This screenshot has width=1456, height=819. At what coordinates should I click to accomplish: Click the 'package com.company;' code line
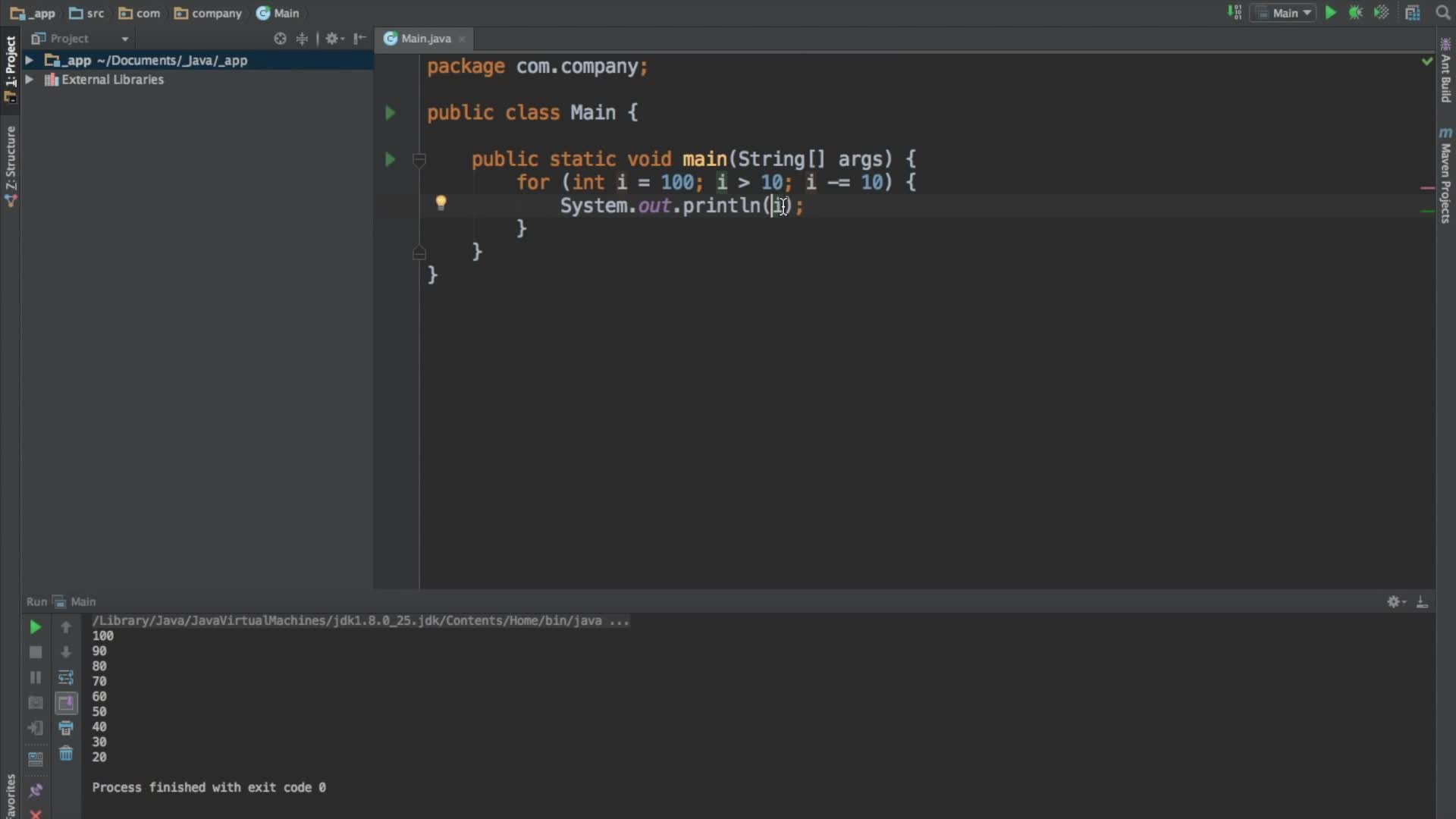coord(537,67)
